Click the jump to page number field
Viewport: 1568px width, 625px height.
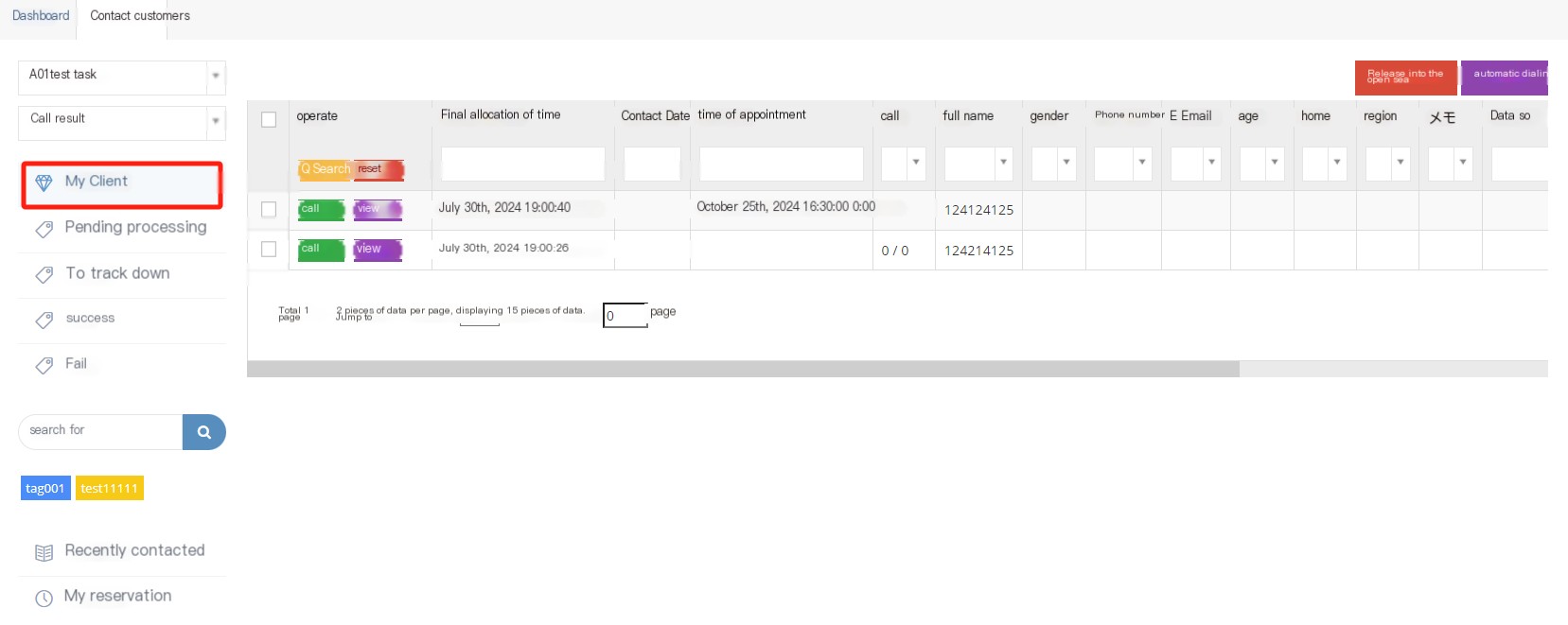[625, 315]
